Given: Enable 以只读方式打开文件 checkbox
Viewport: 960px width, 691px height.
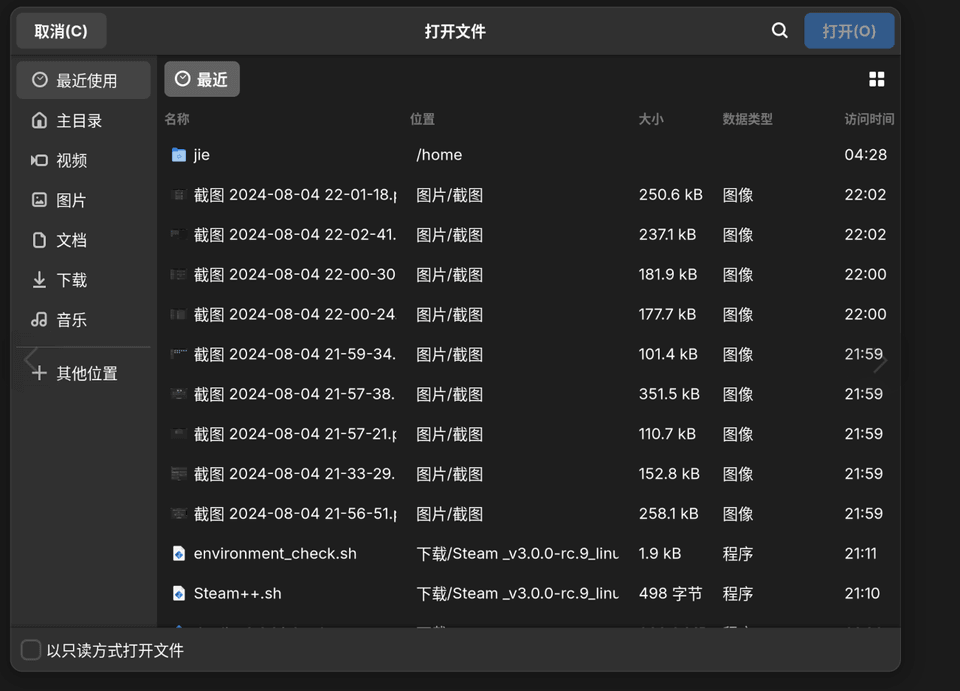Looking at the screenshot, I should tap(31, 650).
